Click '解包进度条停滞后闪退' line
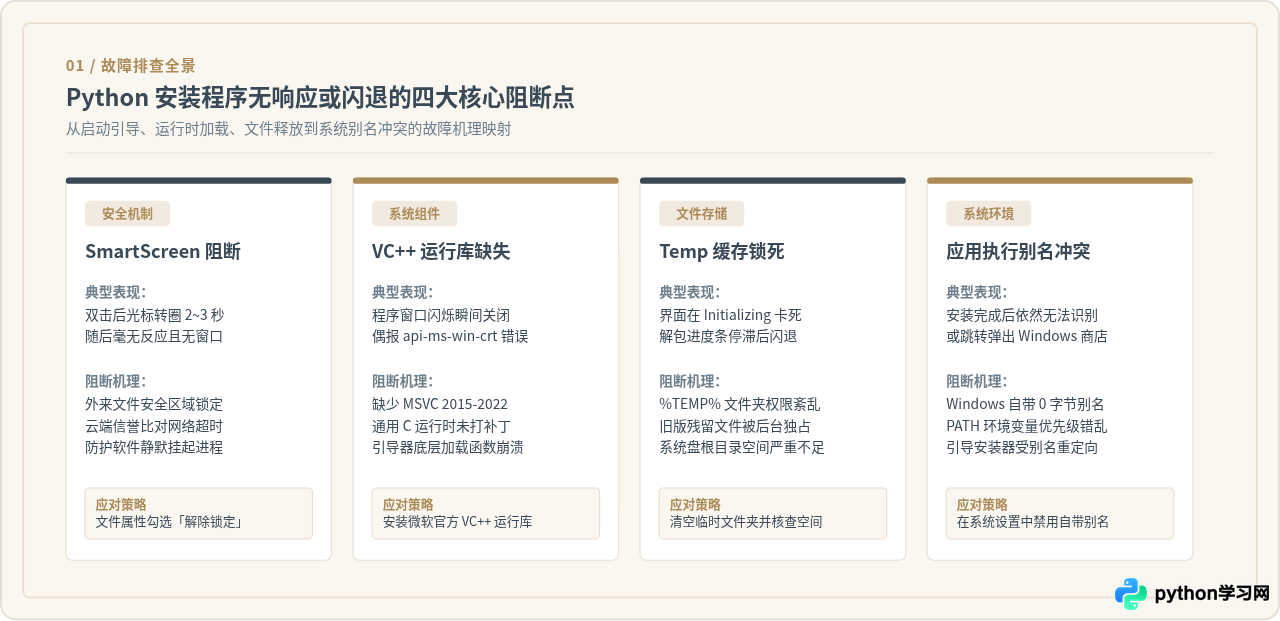 [x=728, y=336]
